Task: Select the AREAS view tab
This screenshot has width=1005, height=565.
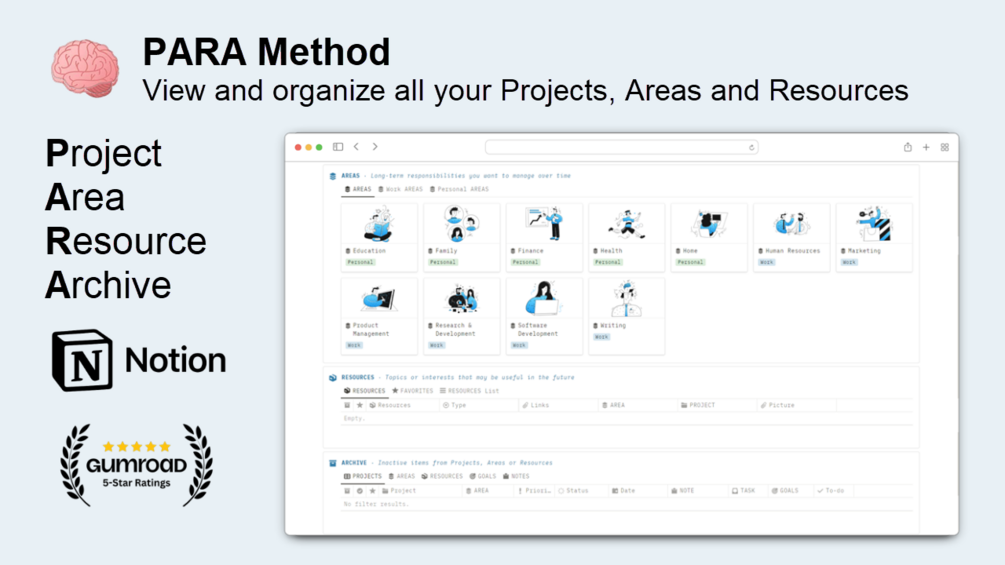Action: point(358,190)
